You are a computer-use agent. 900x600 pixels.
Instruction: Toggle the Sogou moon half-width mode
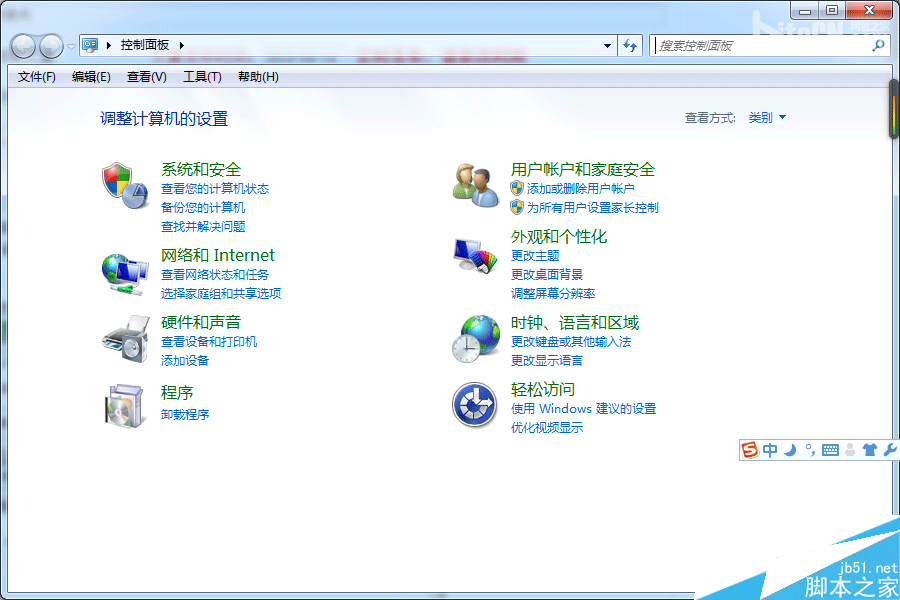(x=790, y=450)
